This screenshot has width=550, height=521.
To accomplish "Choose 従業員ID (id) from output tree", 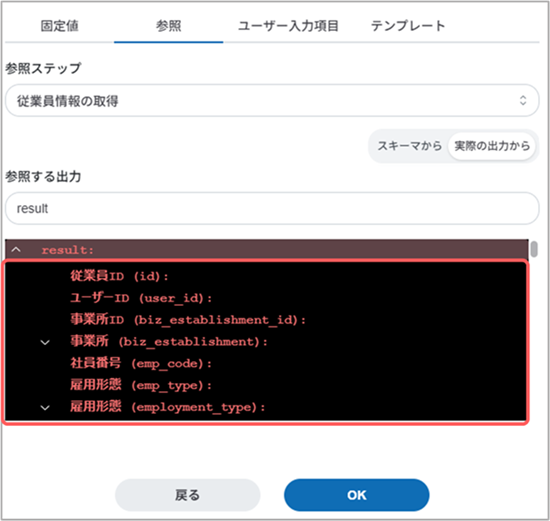I will (119, 276).
